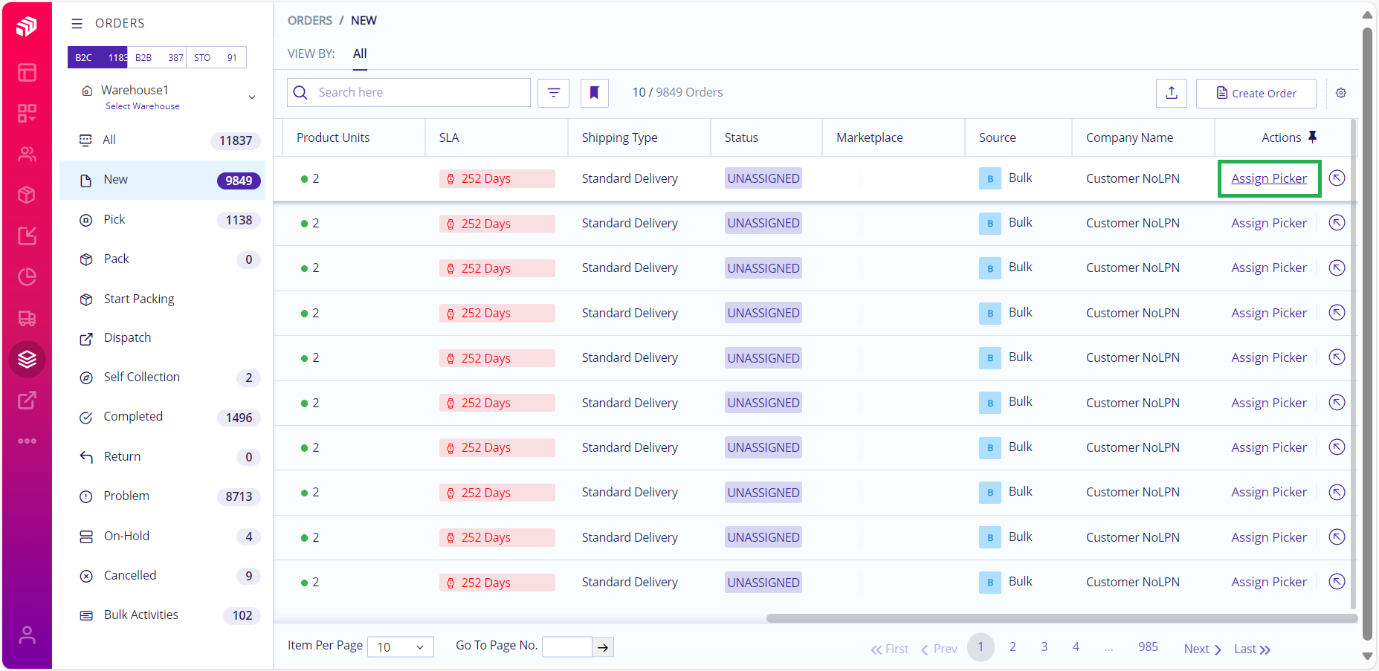1379x671 pixels.
Task: Open the delivery truck icon in left rail
Action: pyautogui.click(x=27, y=318)
